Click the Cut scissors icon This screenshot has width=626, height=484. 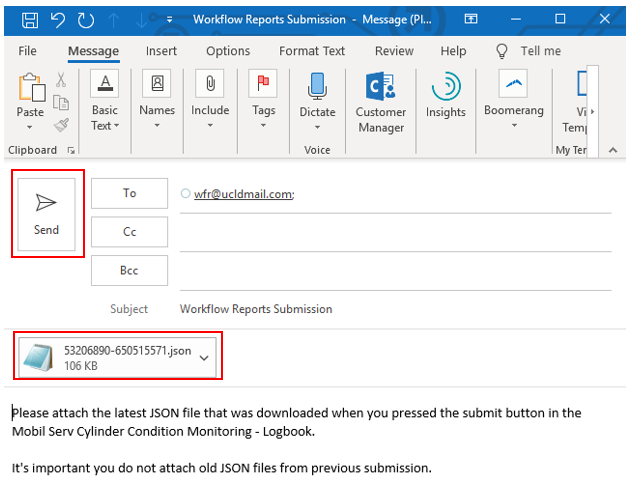tap(61, 80)
